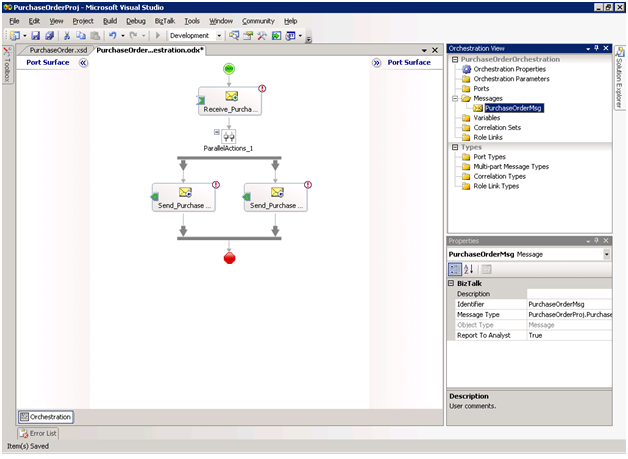Select the left Send_Purchase shape
The width and height of the screenshot is (628, 459).
(x=184, y=197)
